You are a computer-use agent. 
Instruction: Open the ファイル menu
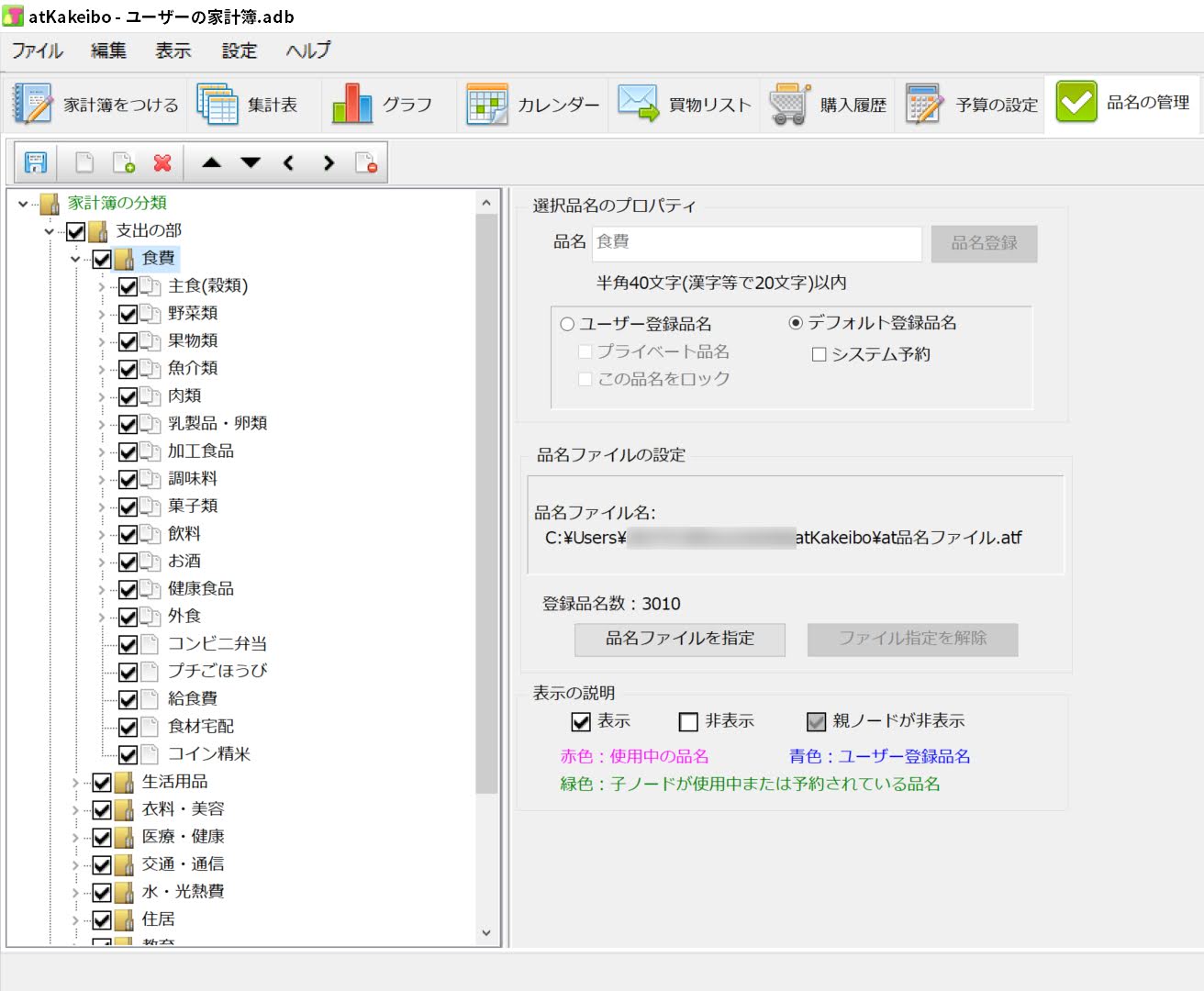tap(38, 50)
